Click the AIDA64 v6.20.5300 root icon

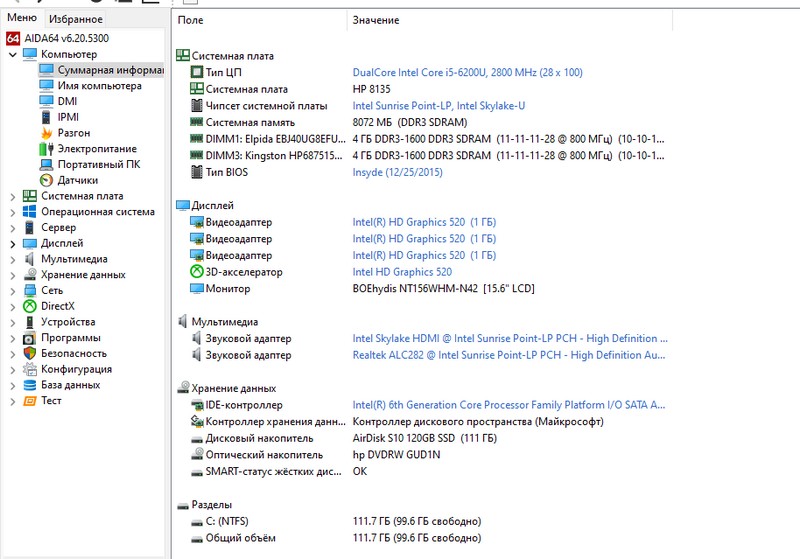coord(13,38)
